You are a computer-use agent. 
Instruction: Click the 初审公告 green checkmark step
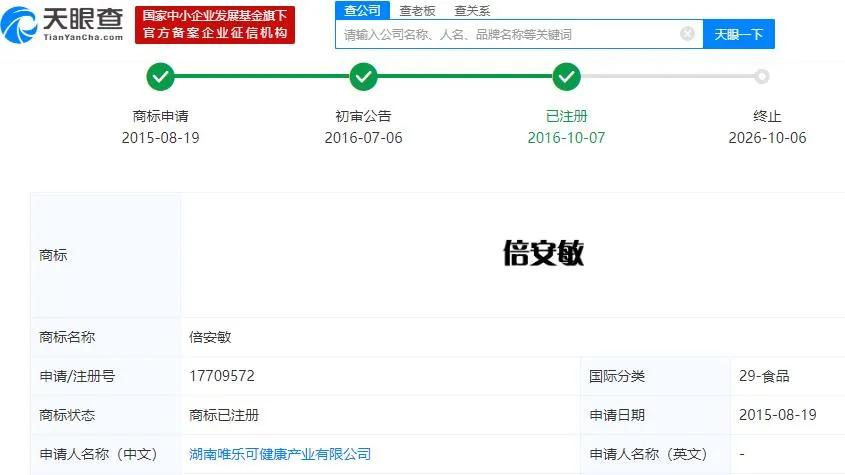coord(363,77)
